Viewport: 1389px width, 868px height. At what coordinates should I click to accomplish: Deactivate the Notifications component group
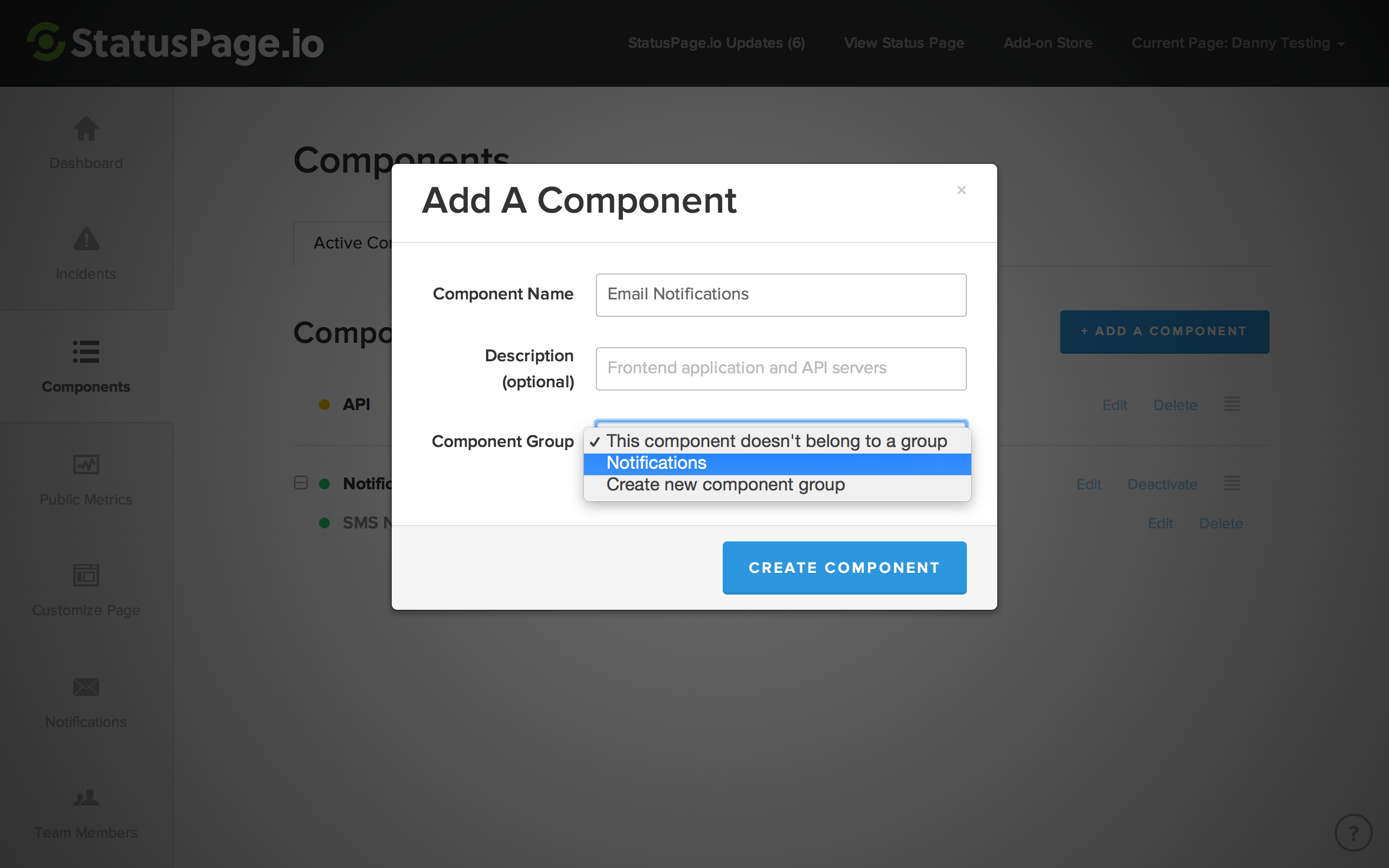[1162, 484]
